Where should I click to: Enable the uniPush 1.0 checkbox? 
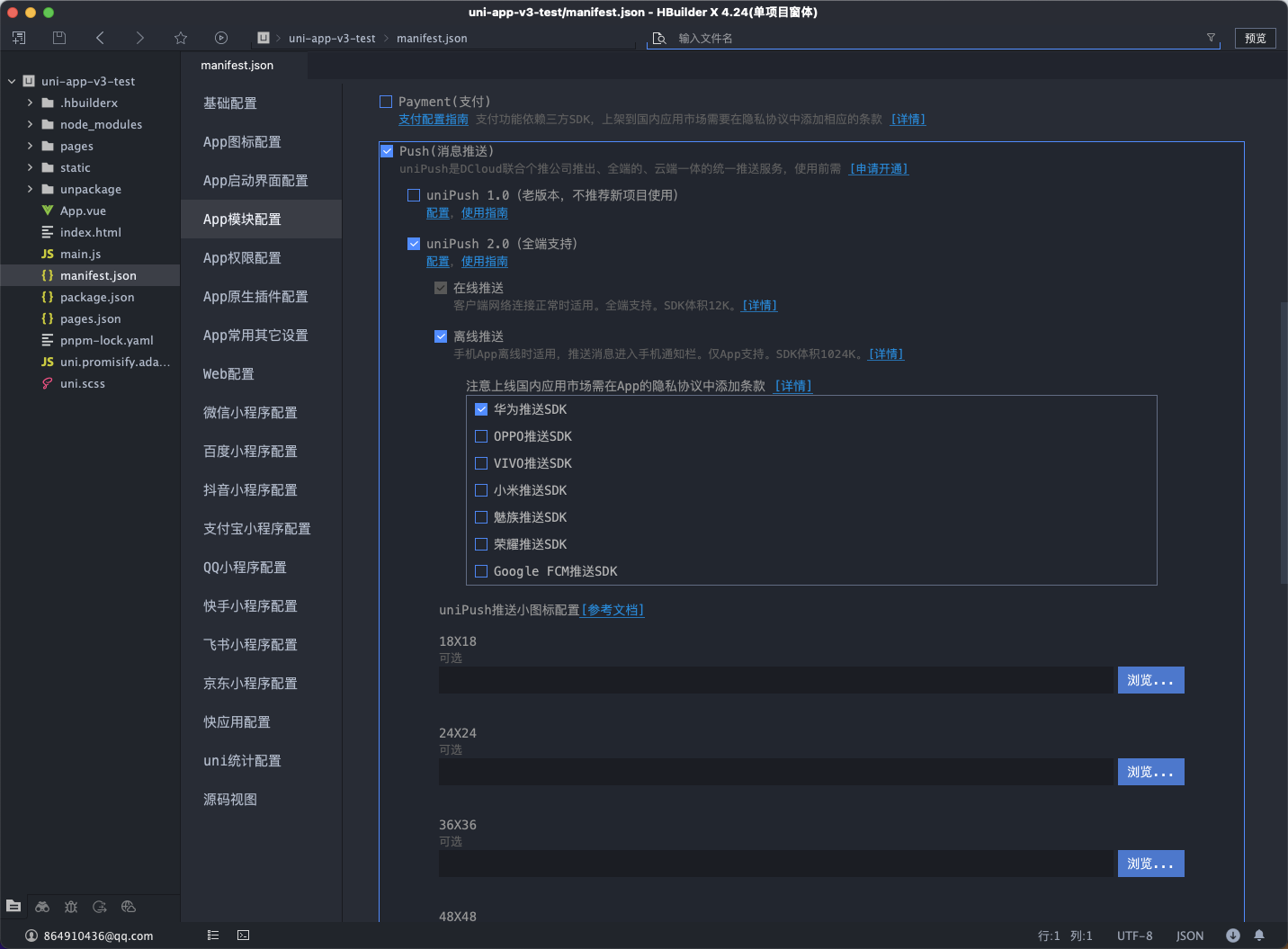pos(414,195)
